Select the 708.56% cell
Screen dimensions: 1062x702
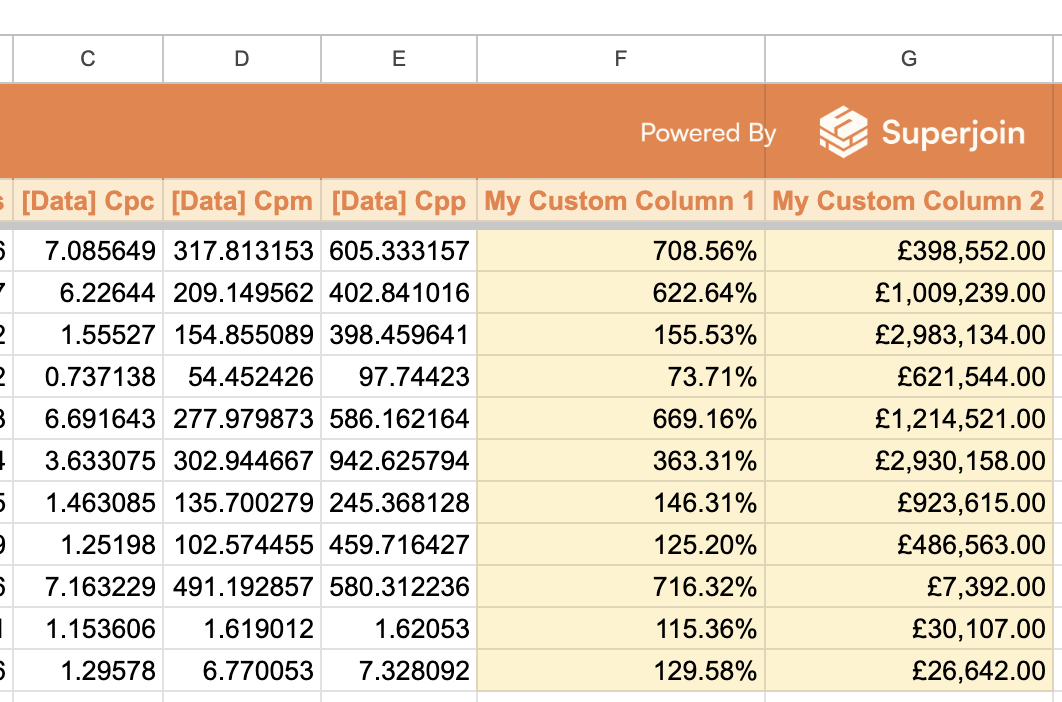[621, 251]
